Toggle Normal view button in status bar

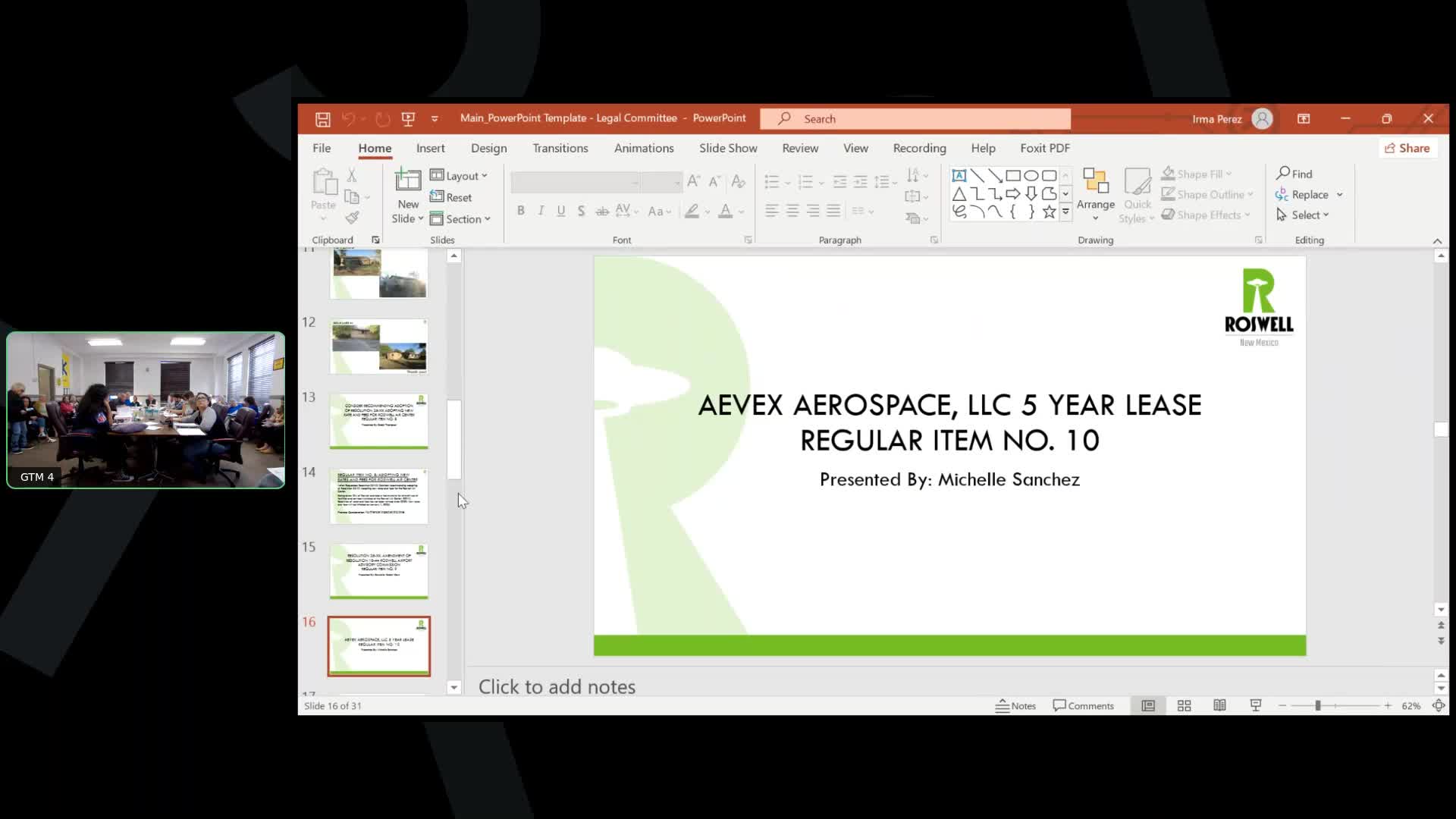[1148, 706]
